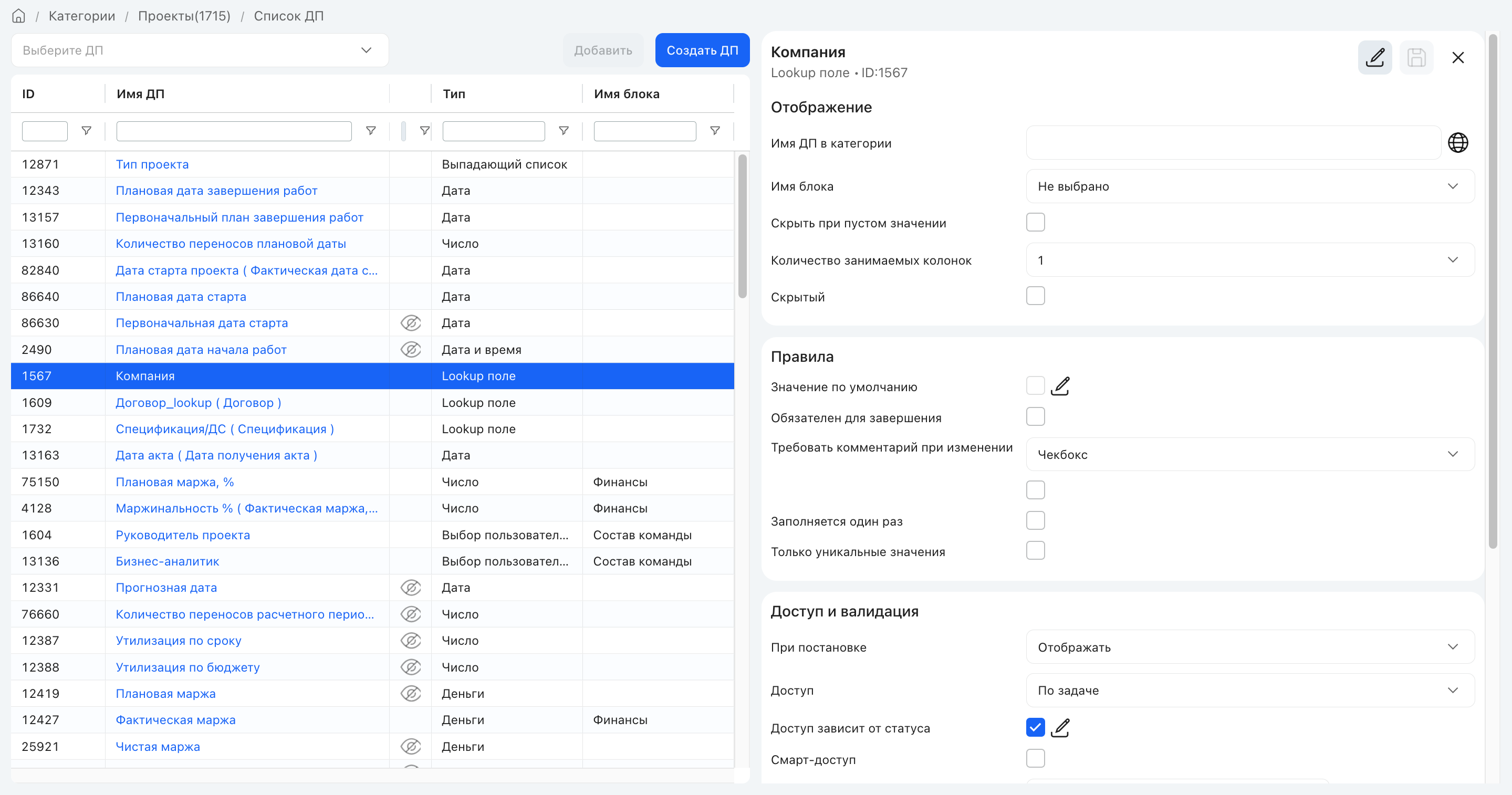Open Категории breadcrumb
This screenshot has height=795, width=1512.
(x=81, y=16)
